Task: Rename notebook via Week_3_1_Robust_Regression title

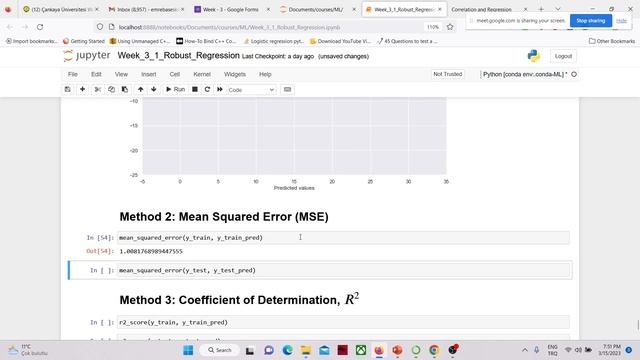Action: click(178, 56)
